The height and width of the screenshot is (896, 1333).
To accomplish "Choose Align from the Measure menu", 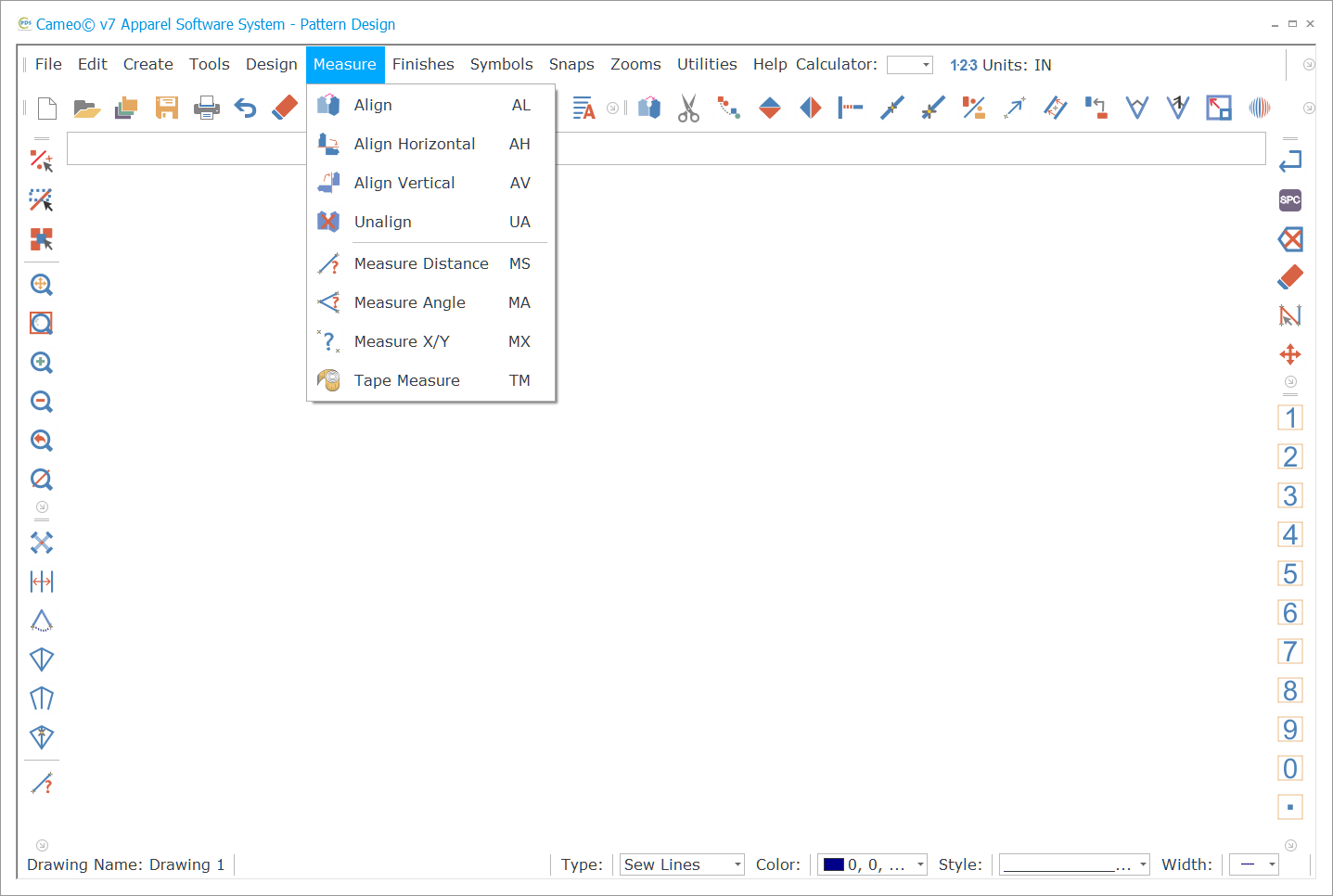I will coord(431,105).
